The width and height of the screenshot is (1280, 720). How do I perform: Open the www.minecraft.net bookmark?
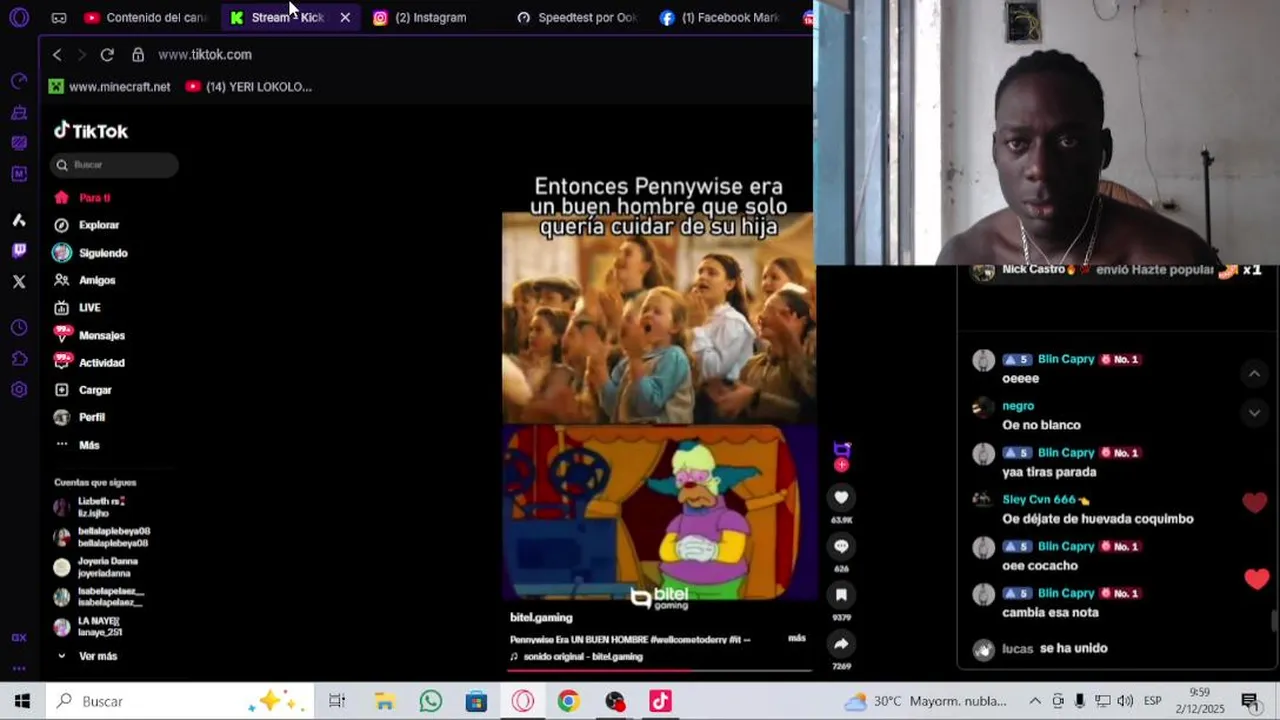click(x=110, y=87)
